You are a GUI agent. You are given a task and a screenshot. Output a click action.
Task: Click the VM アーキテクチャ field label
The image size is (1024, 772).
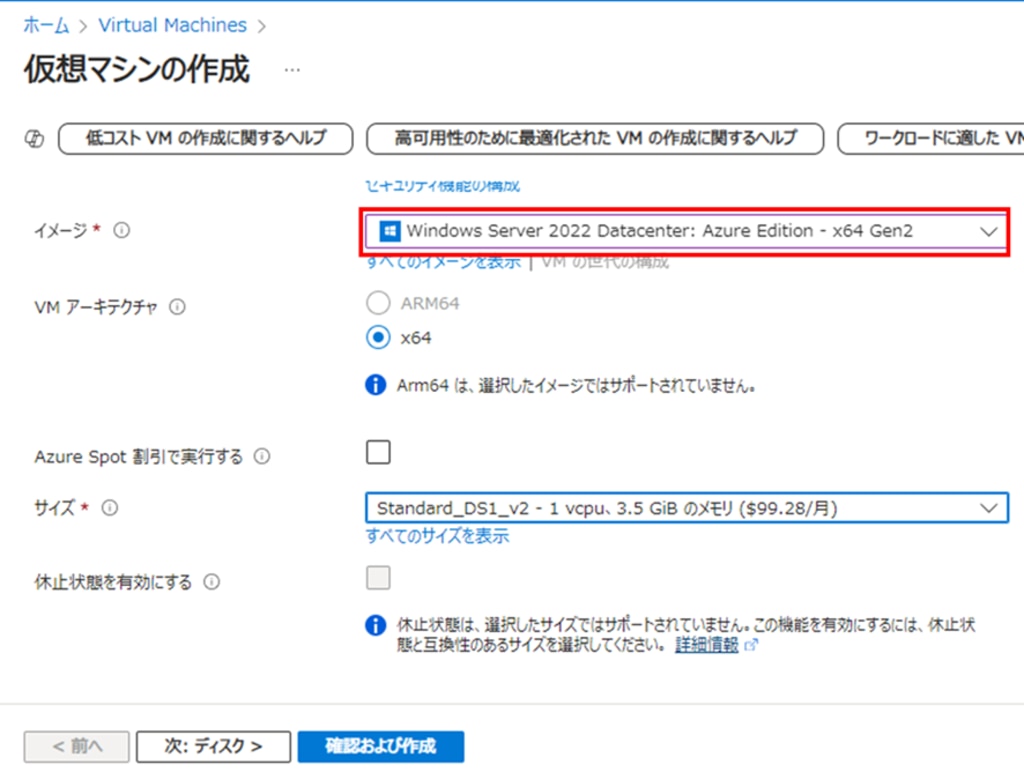(x=96, y=307)
